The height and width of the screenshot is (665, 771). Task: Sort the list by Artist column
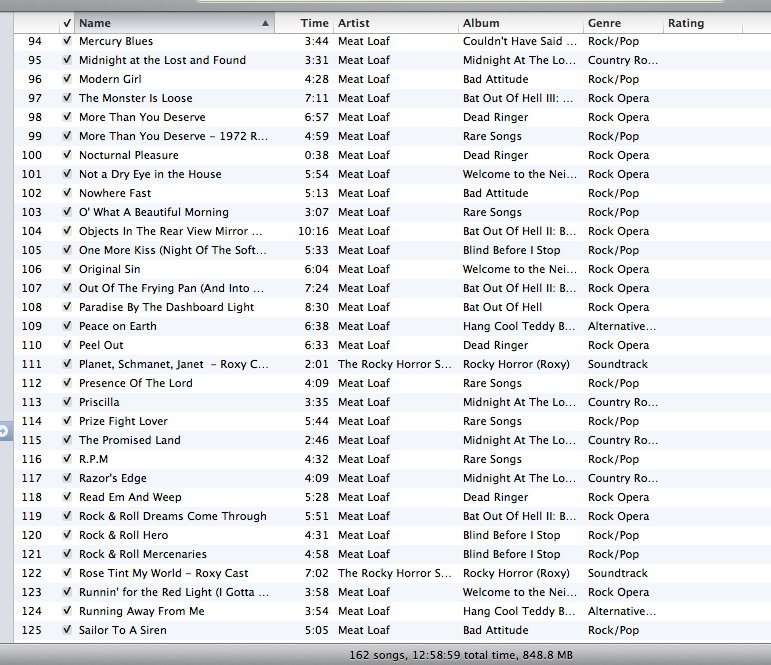click(x=354, y=23)
